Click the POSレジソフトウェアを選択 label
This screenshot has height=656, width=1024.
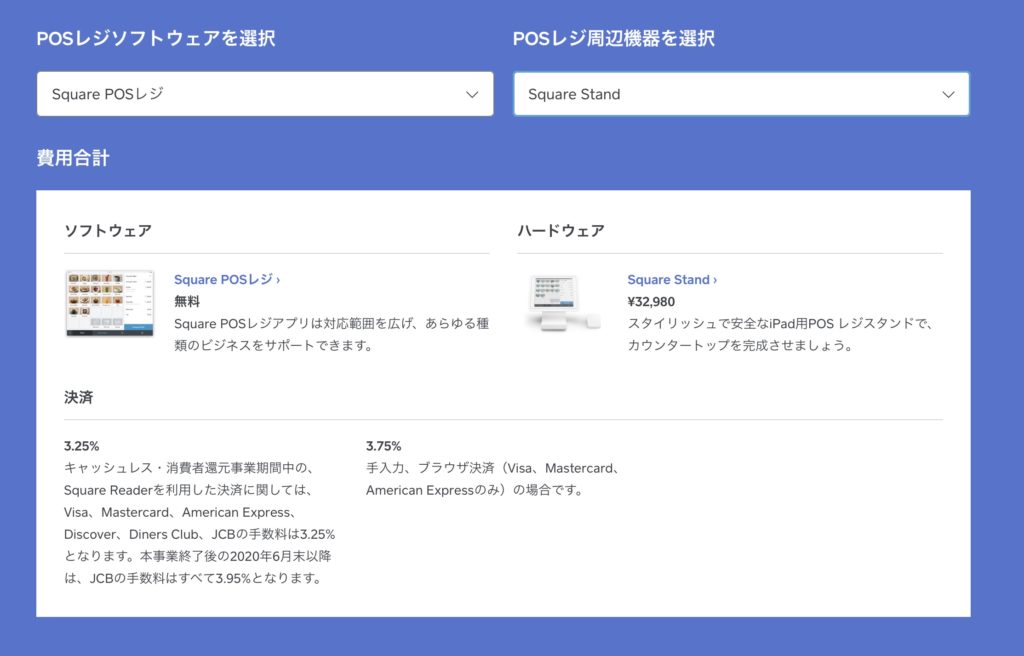[x=155, y=39]
